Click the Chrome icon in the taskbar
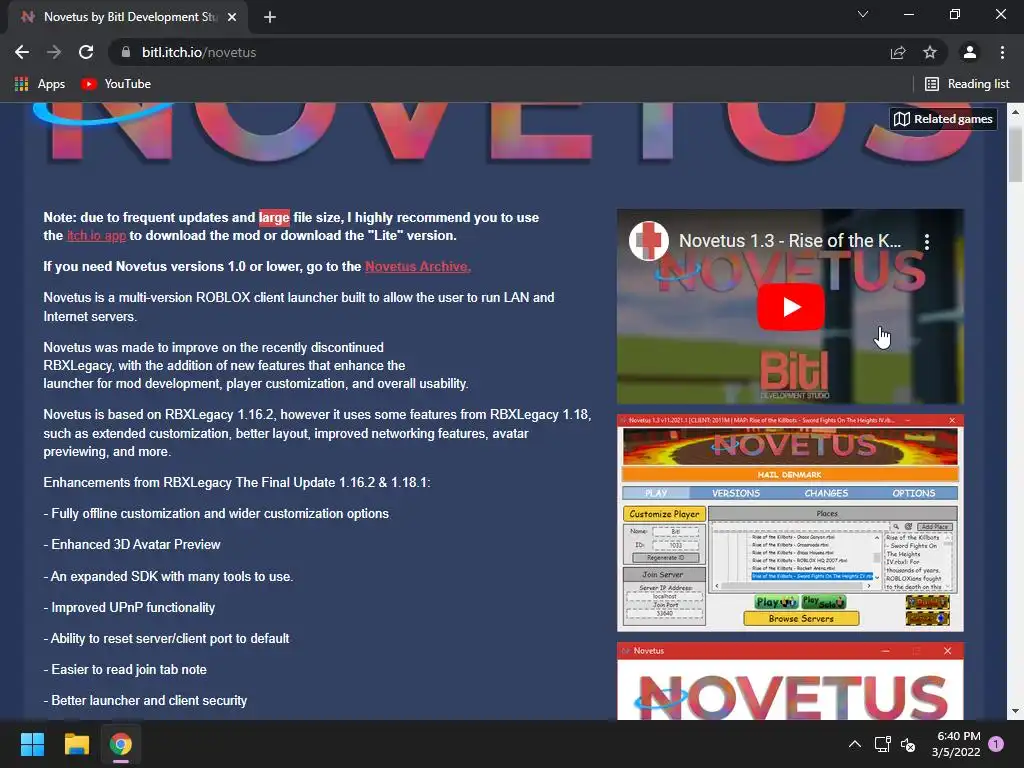This screenshot has height=768, width=1024. (121, 744)
